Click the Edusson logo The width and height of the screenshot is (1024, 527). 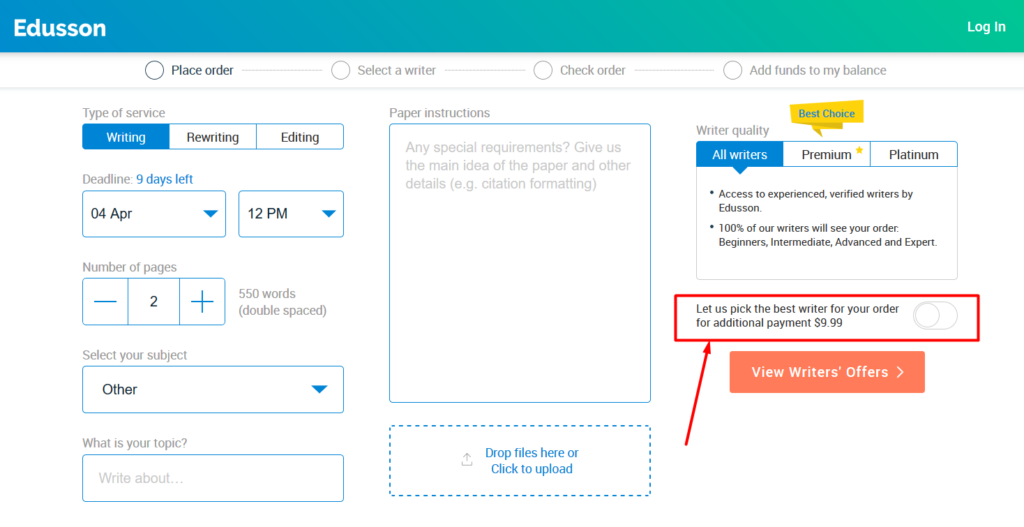pos(59,27)
